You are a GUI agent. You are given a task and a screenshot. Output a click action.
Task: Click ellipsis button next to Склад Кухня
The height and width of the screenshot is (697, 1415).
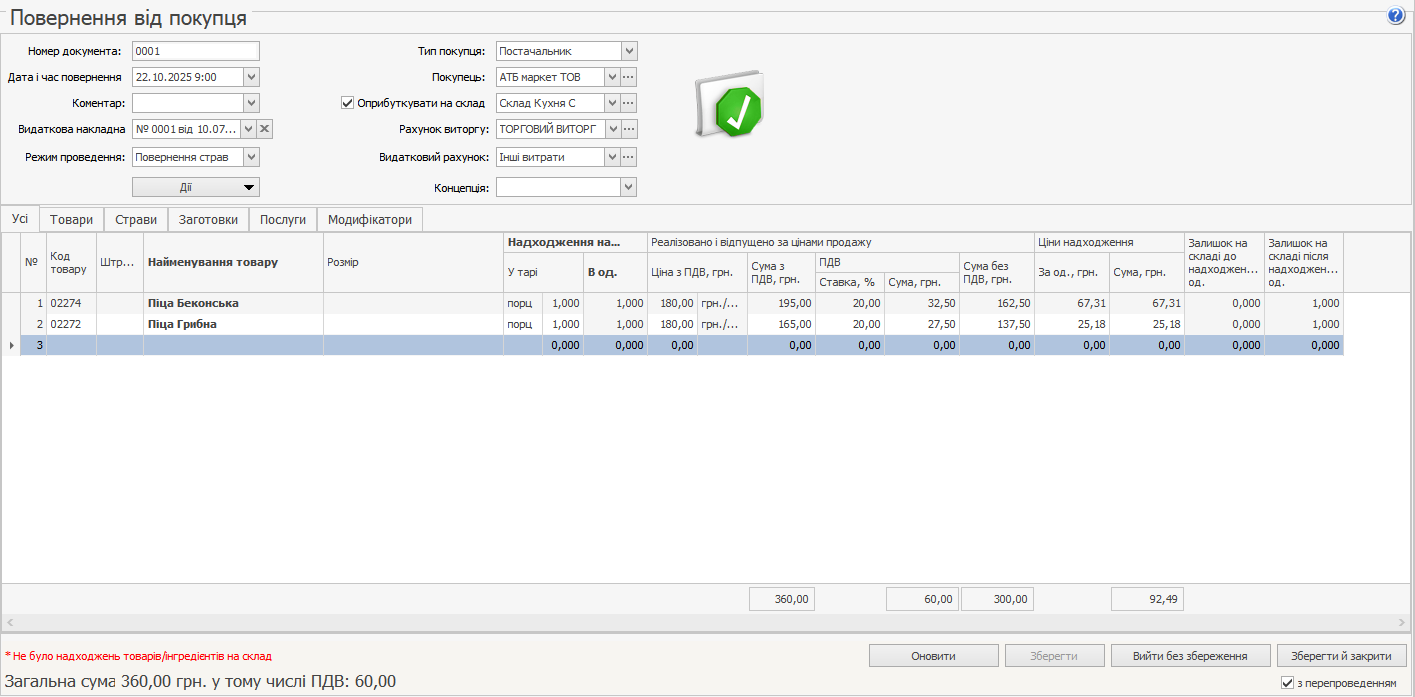point(629,103)
